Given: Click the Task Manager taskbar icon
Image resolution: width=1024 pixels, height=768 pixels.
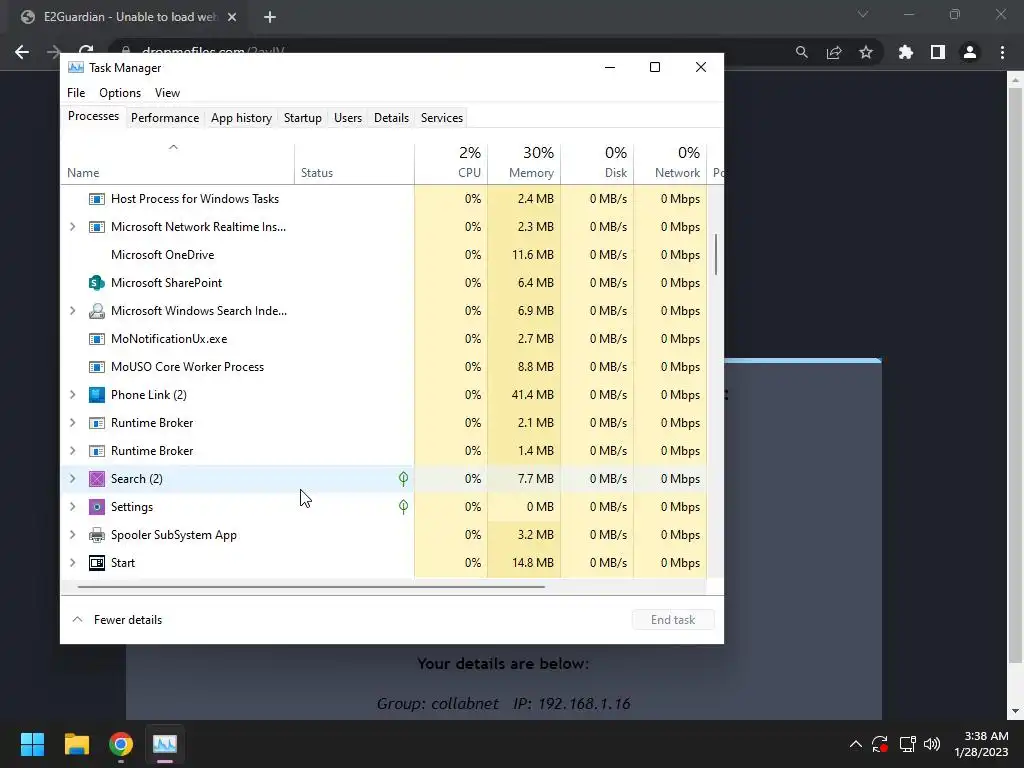Looking at the screenshot, I should 165,744.
